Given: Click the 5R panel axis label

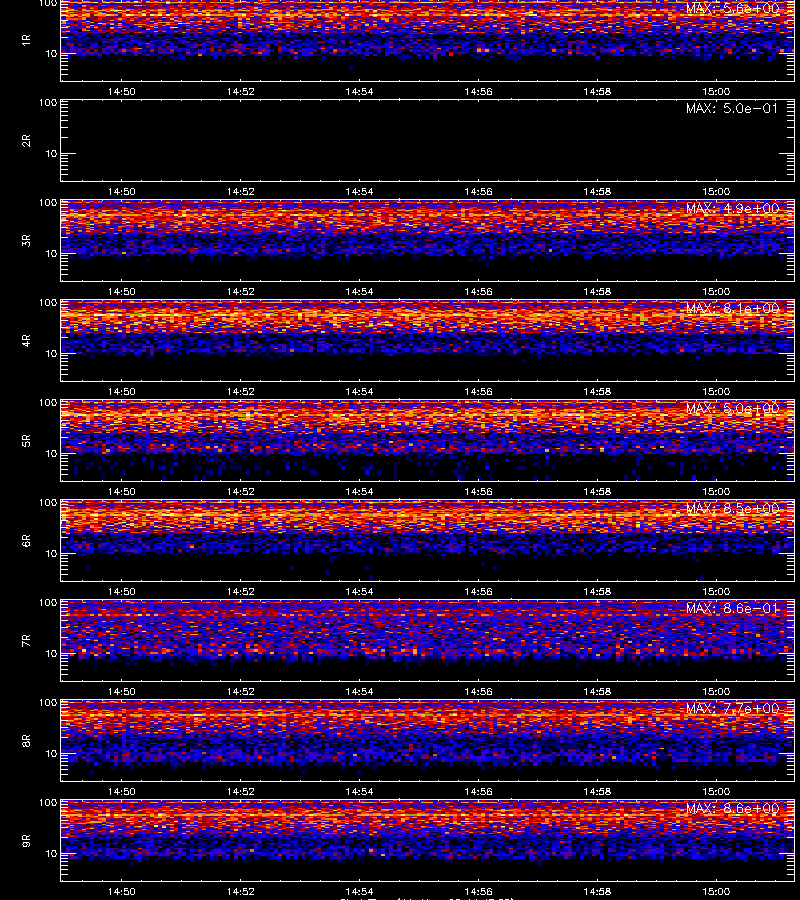Looking at the screenshot, I should click(x=26, y=441).
